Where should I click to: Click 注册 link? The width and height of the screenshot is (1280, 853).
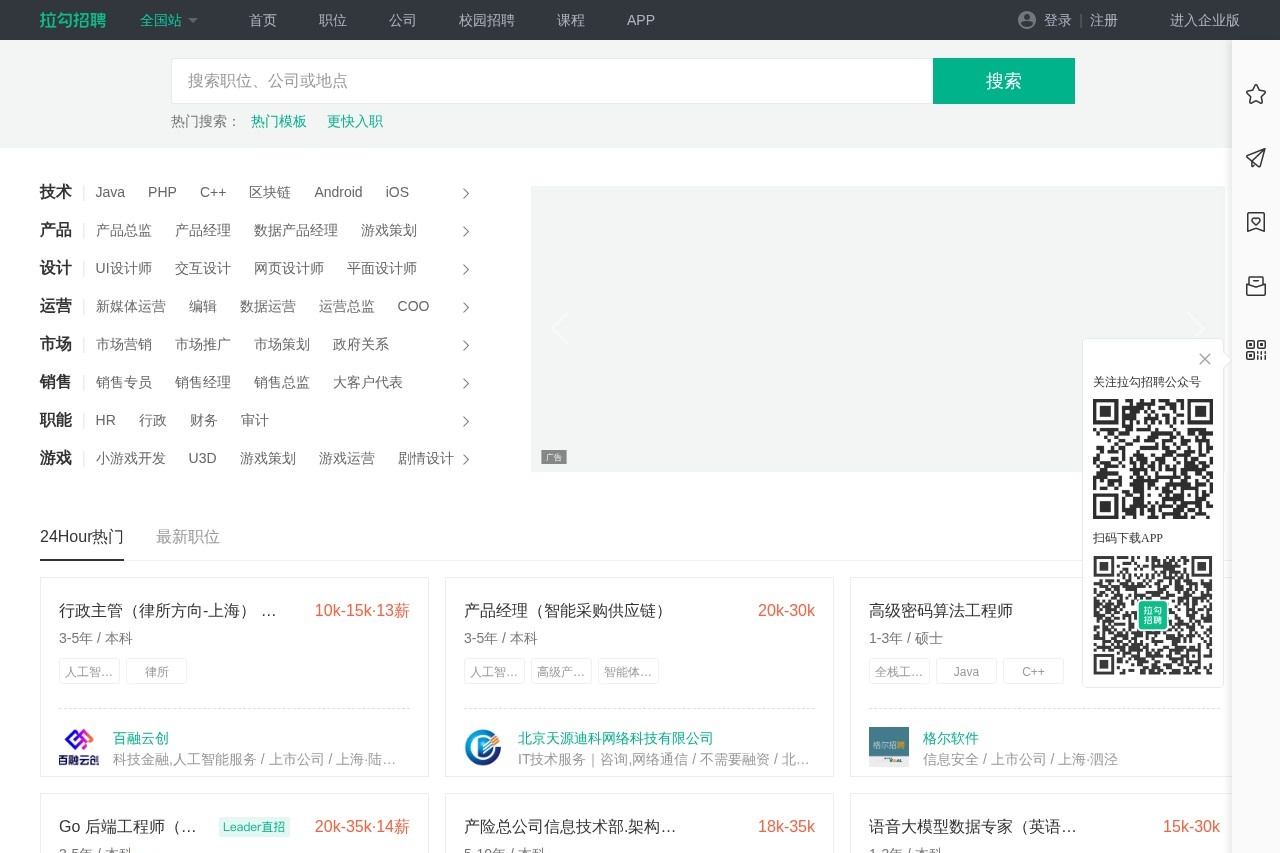tap(1104, 20)
